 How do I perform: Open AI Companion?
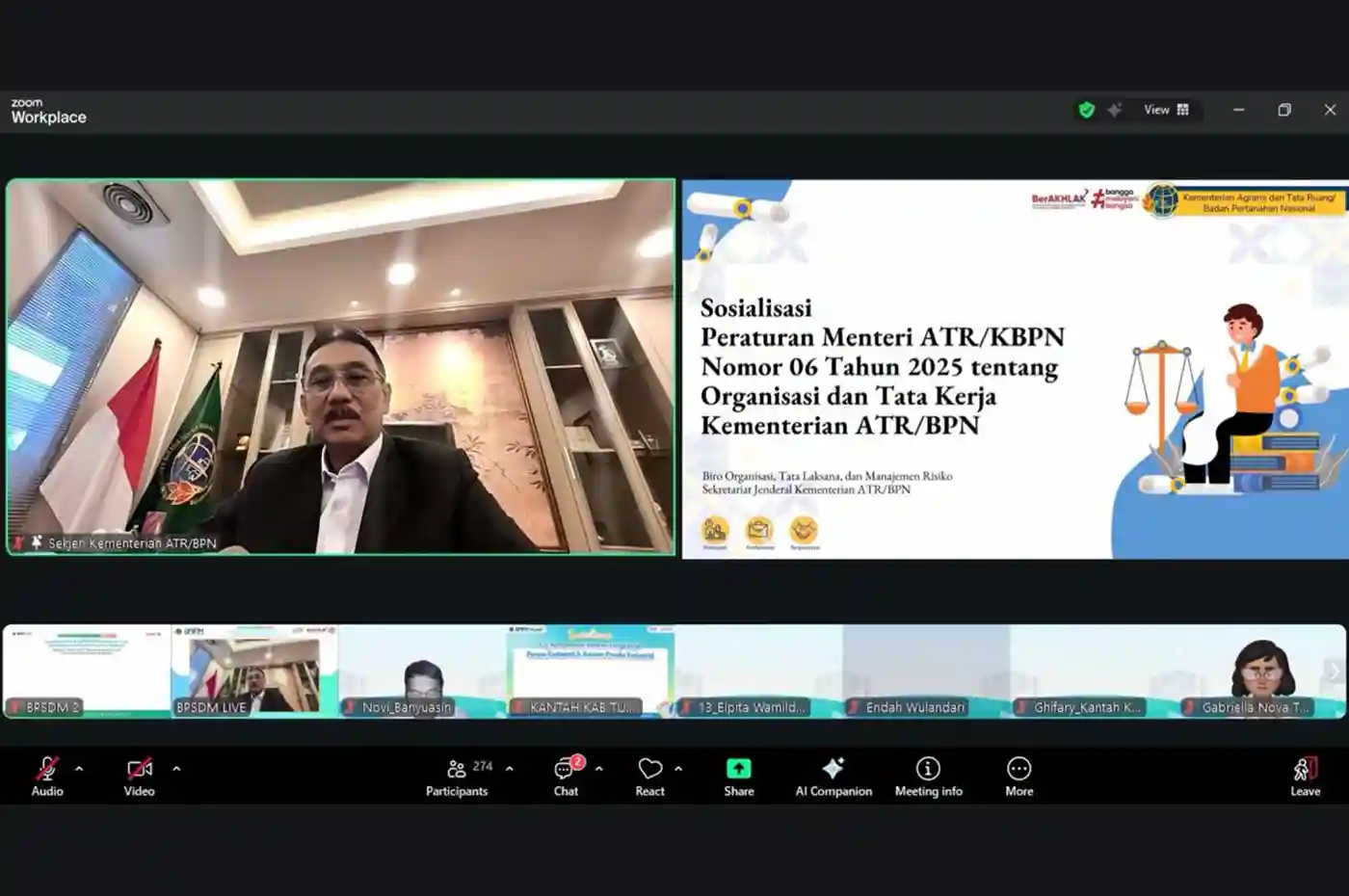(x=833, y=769)
